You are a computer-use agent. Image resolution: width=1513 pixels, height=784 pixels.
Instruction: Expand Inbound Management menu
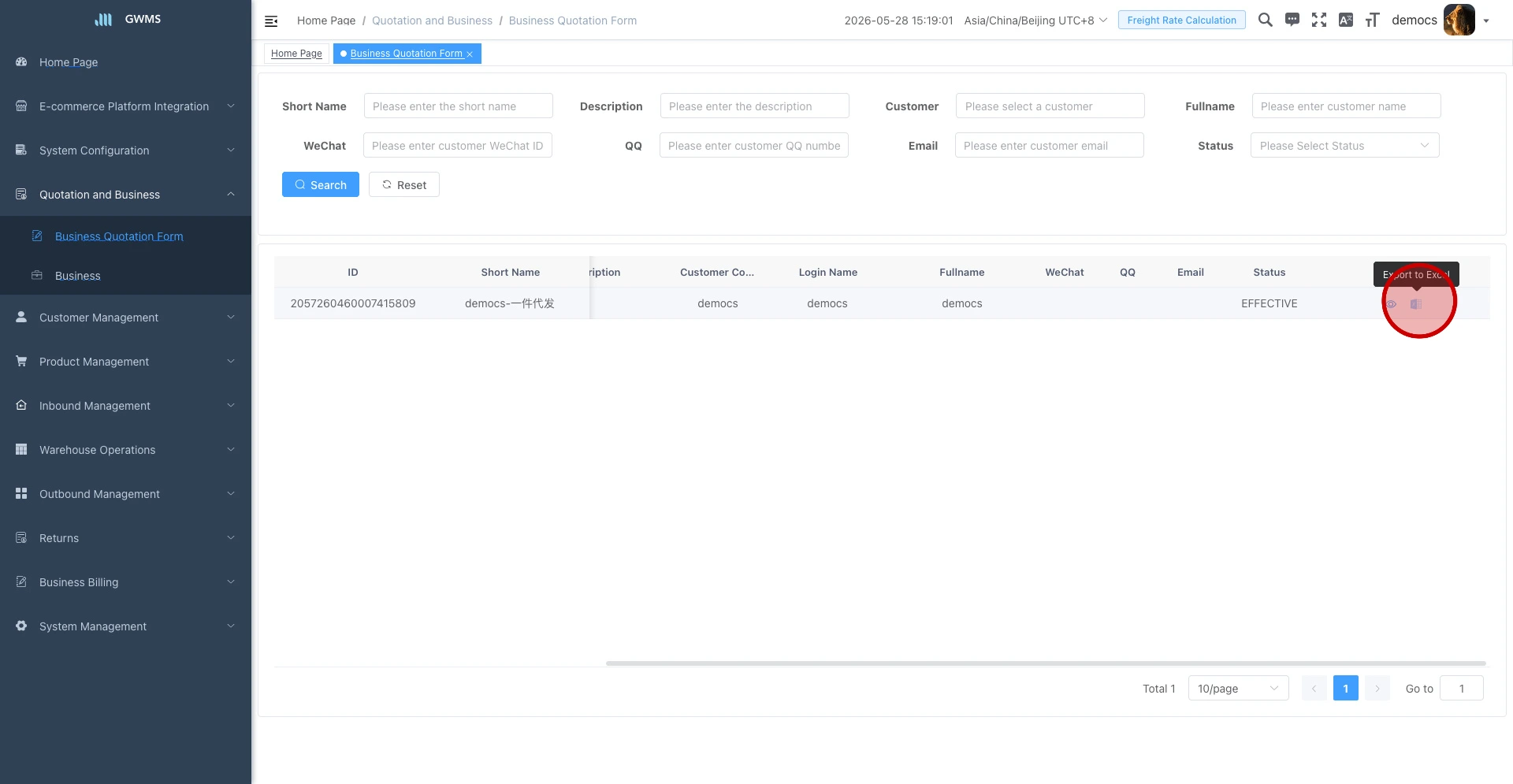coord(126,406)
